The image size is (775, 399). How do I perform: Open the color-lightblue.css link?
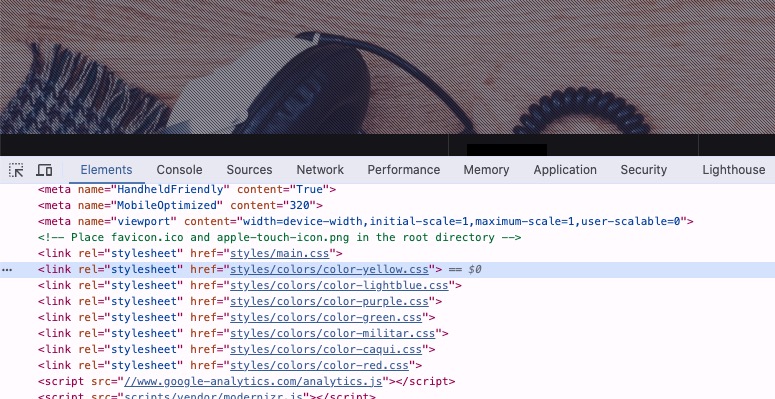click(339, 285)
